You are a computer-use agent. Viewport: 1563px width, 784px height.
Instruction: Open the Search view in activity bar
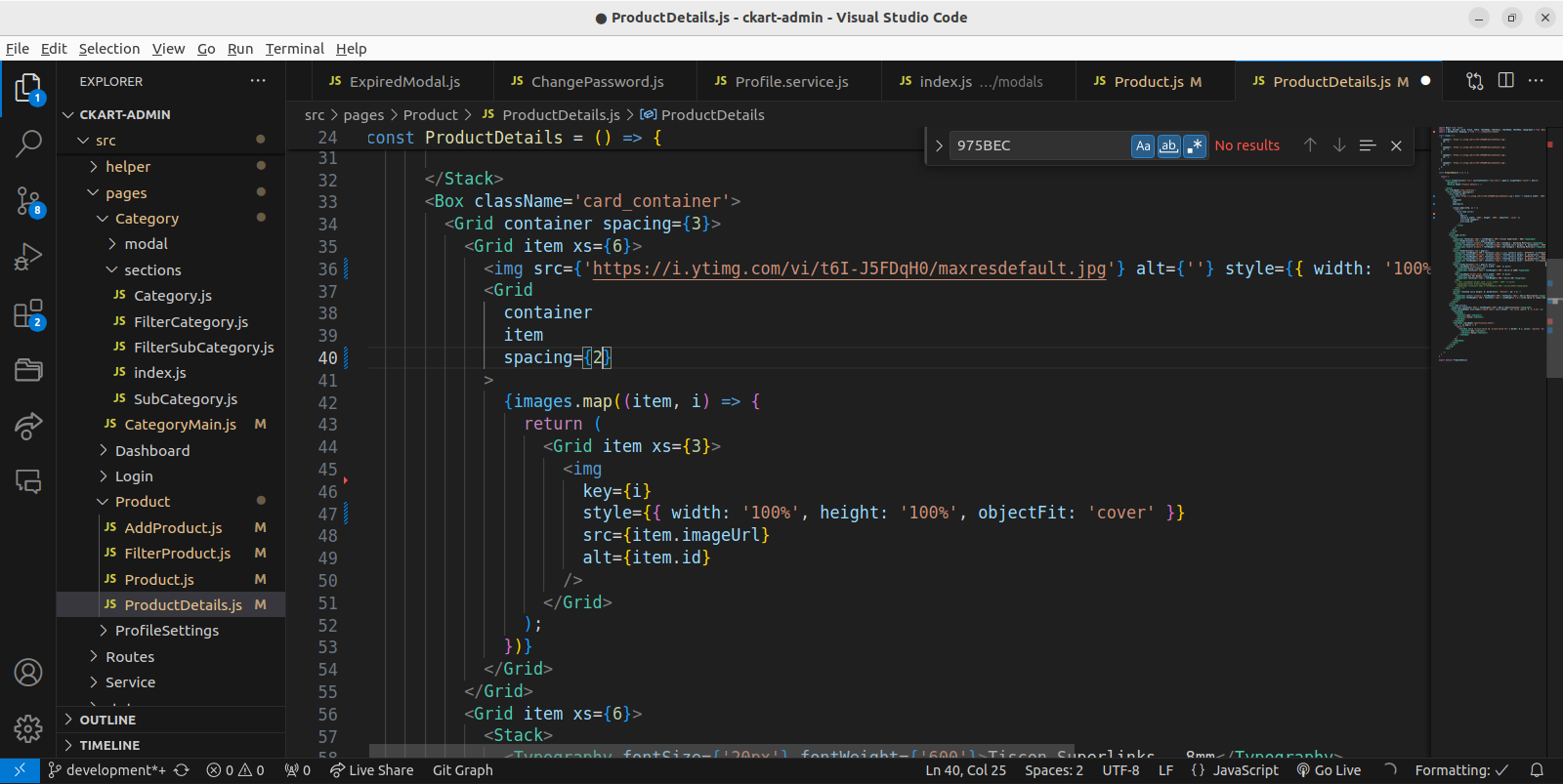tap(28, 144)
